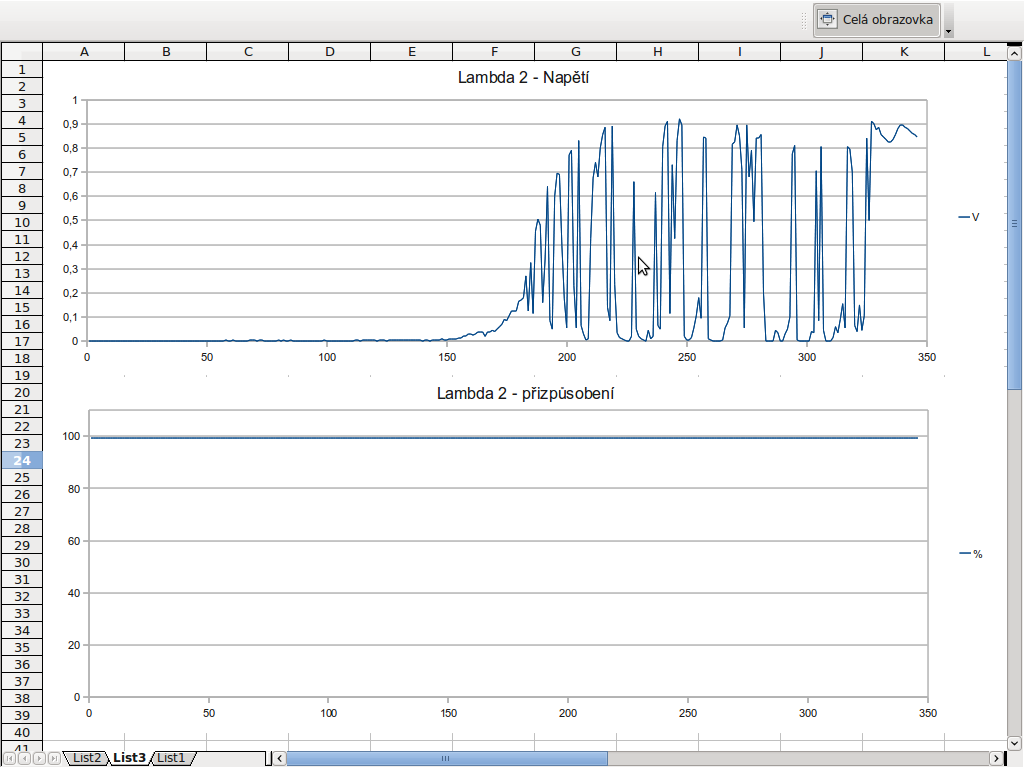This screenshot has height=768, width=1024.
Task: Click the previous sheet navigation arrow
Action: click(24, 758)
